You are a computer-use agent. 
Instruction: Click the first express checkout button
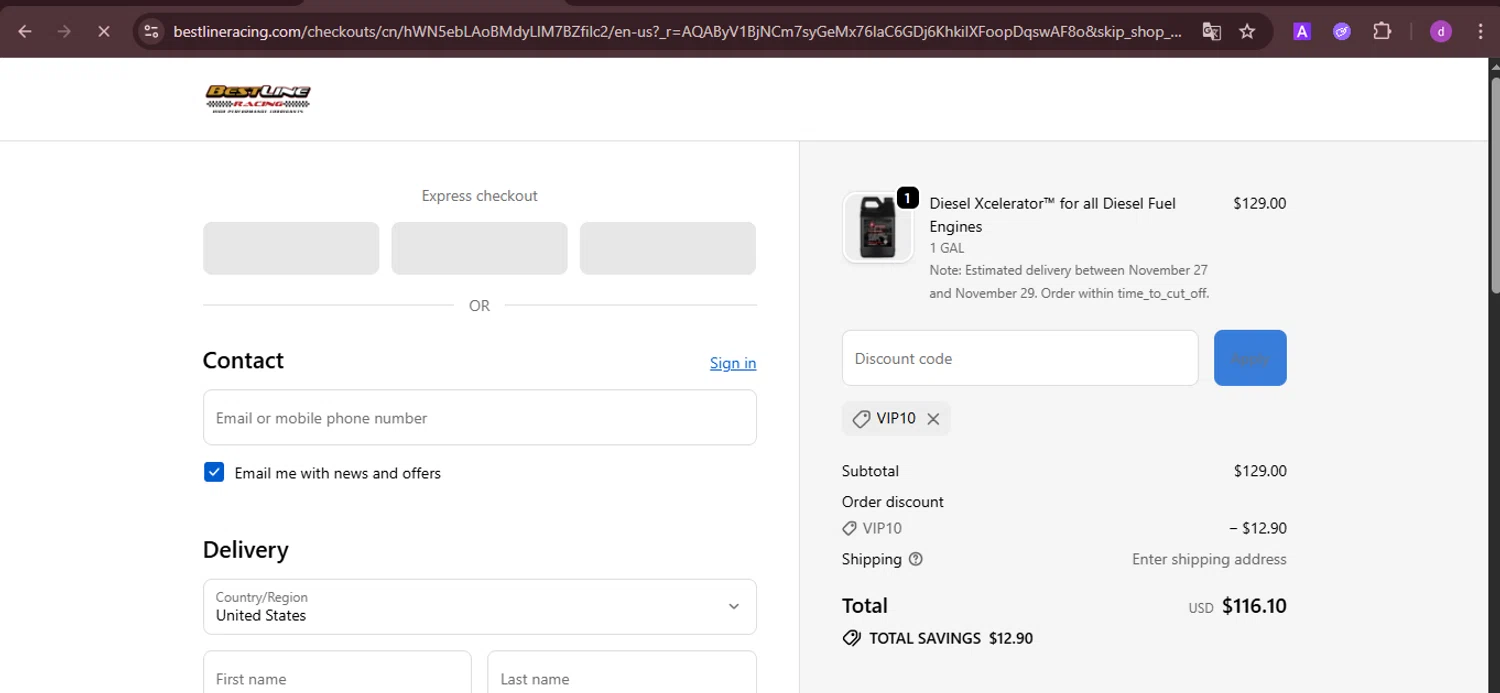pyautogui.click(x=291, y=248)
